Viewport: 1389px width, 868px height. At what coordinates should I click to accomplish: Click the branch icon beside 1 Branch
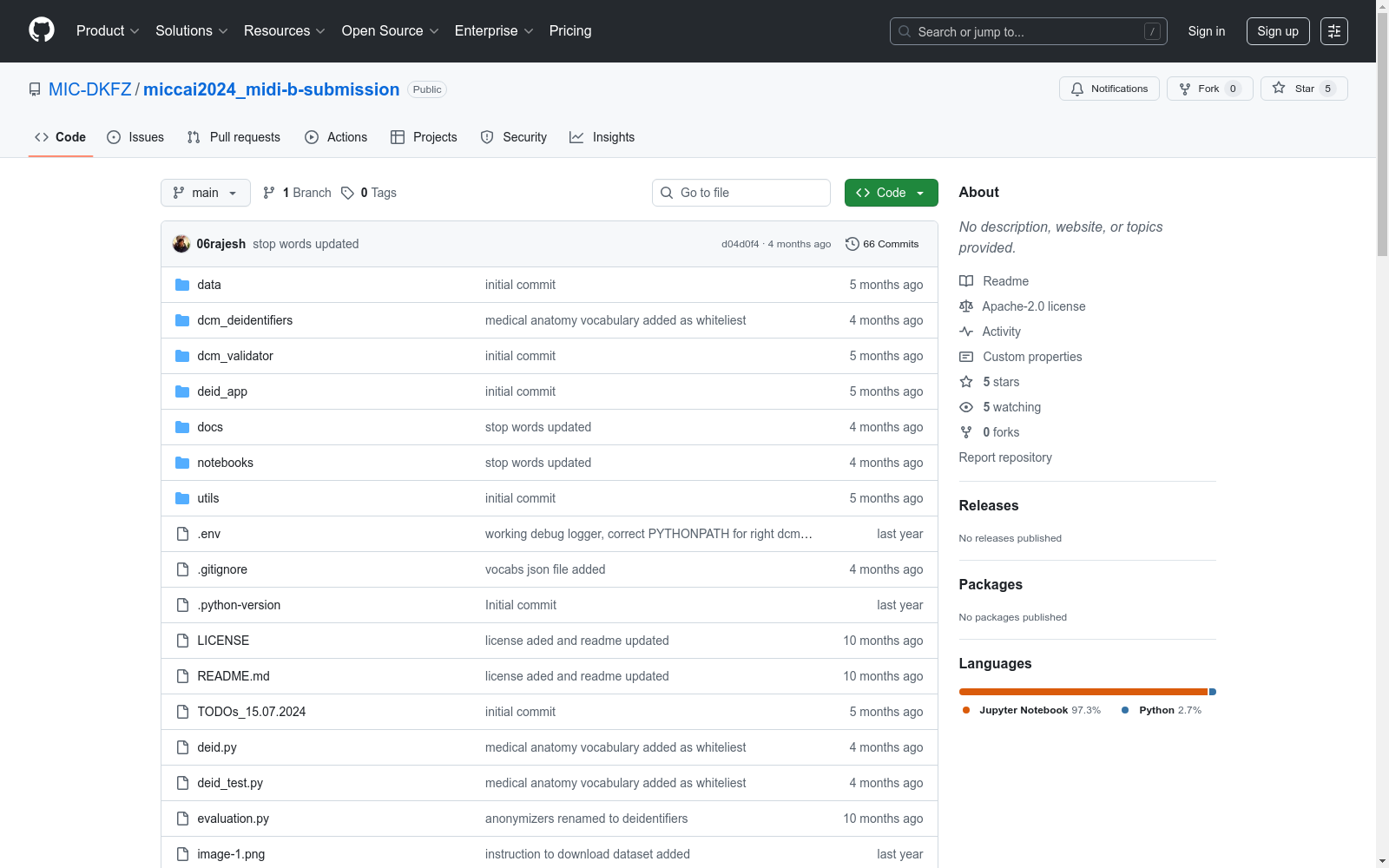tap(269, 193)
